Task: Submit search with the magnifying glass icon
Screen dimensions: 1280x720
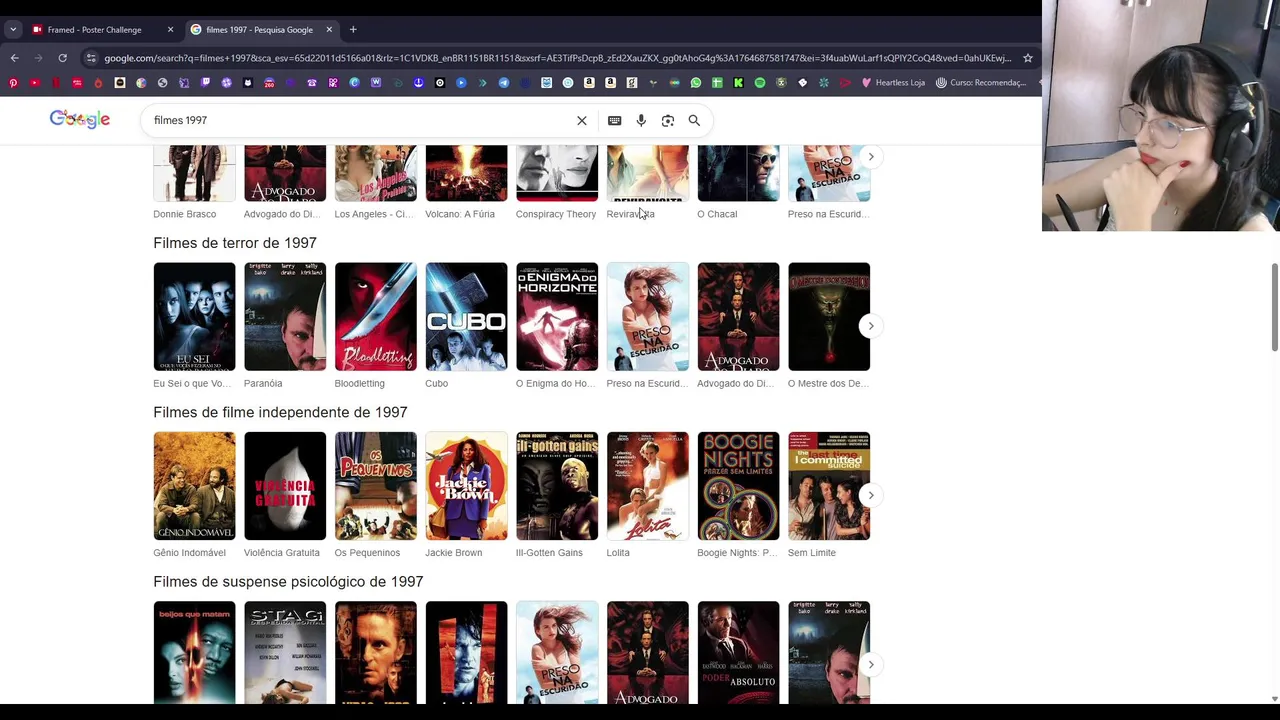Action: tap(694, 120)
